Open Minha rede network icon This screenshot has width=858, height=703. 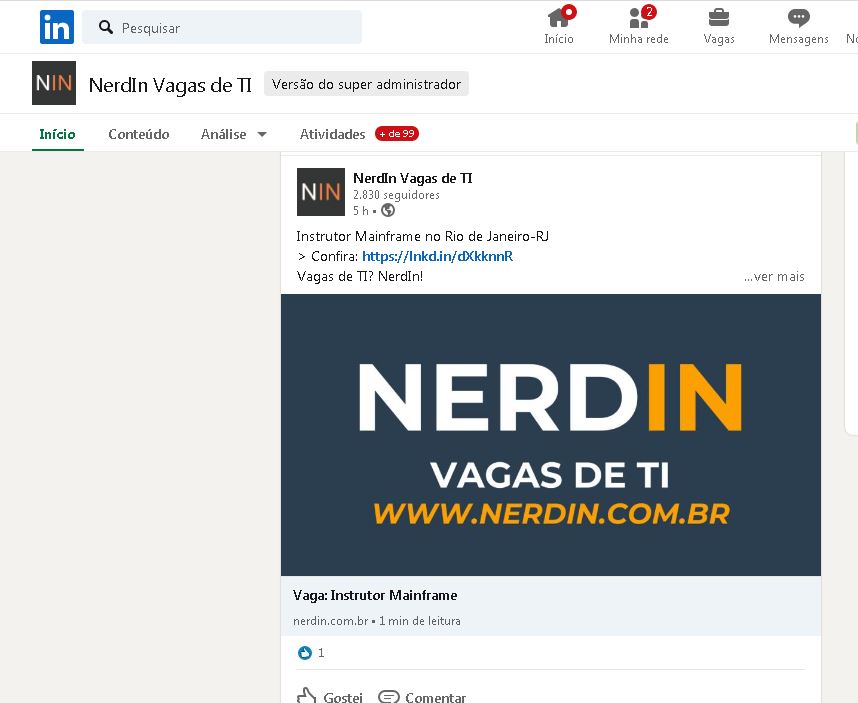(639, 25)
